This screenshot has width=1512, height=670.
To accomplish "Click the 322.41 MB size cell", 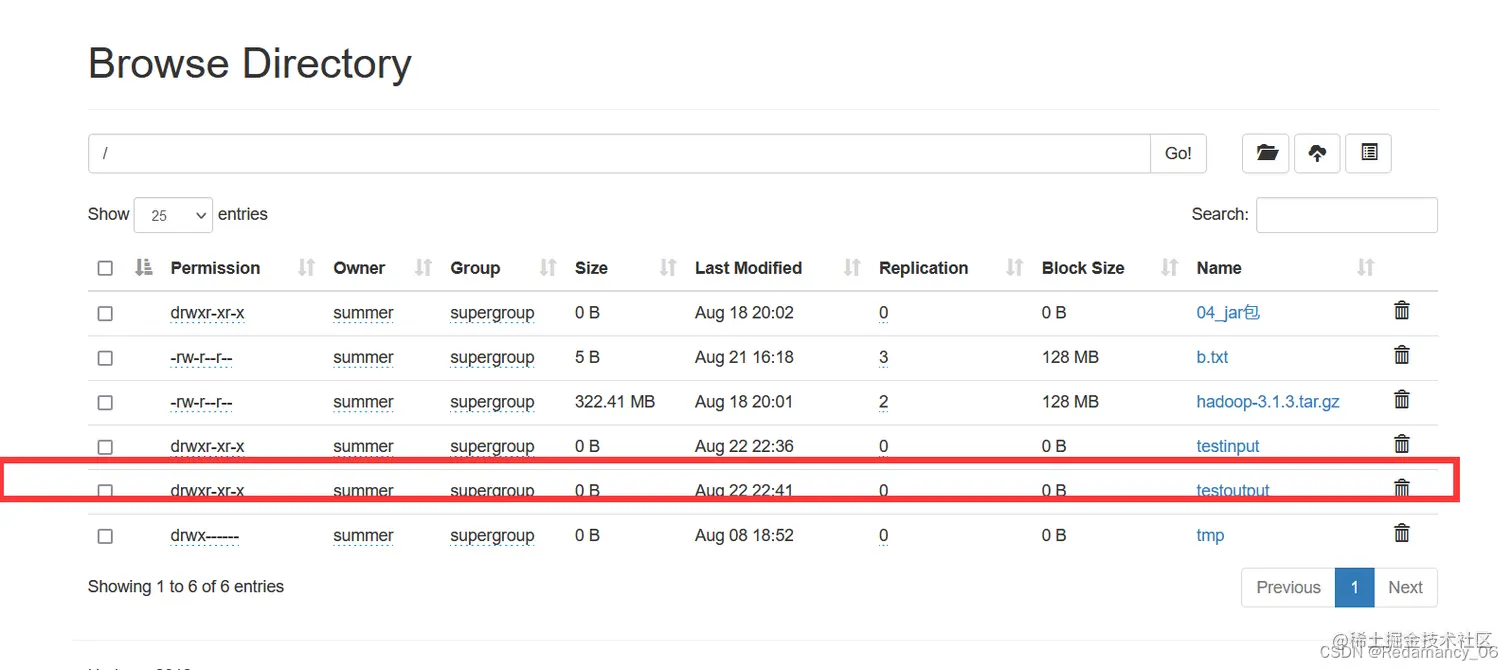I will tap(615, 402).
